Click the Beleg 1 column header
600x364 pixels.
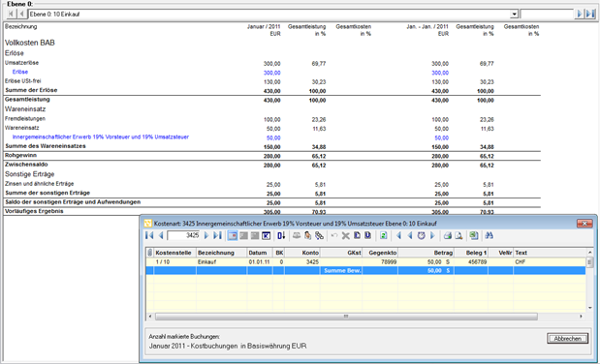[471, 253]
